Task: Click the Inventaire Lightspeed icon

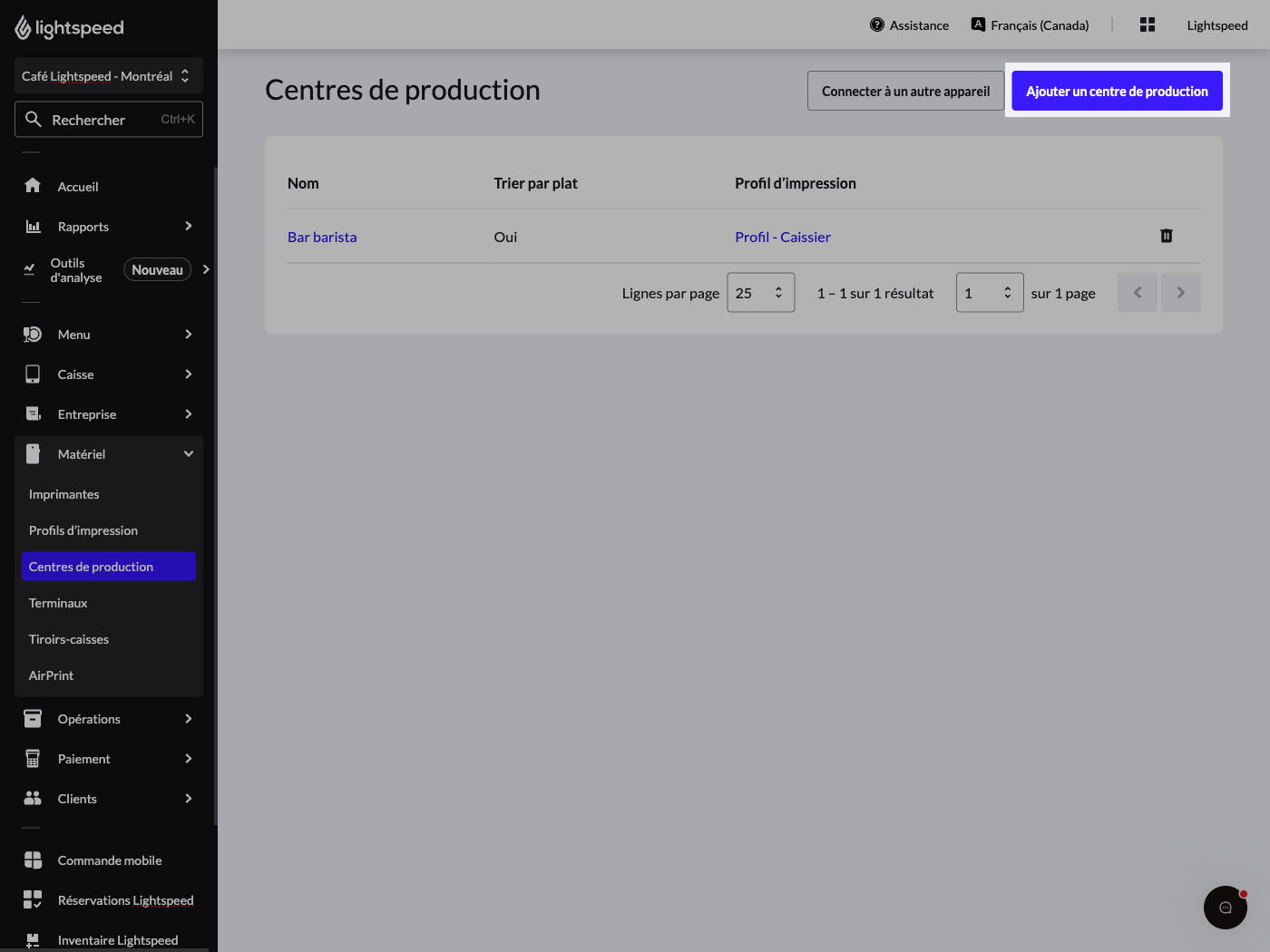Action: coord(33,940)
